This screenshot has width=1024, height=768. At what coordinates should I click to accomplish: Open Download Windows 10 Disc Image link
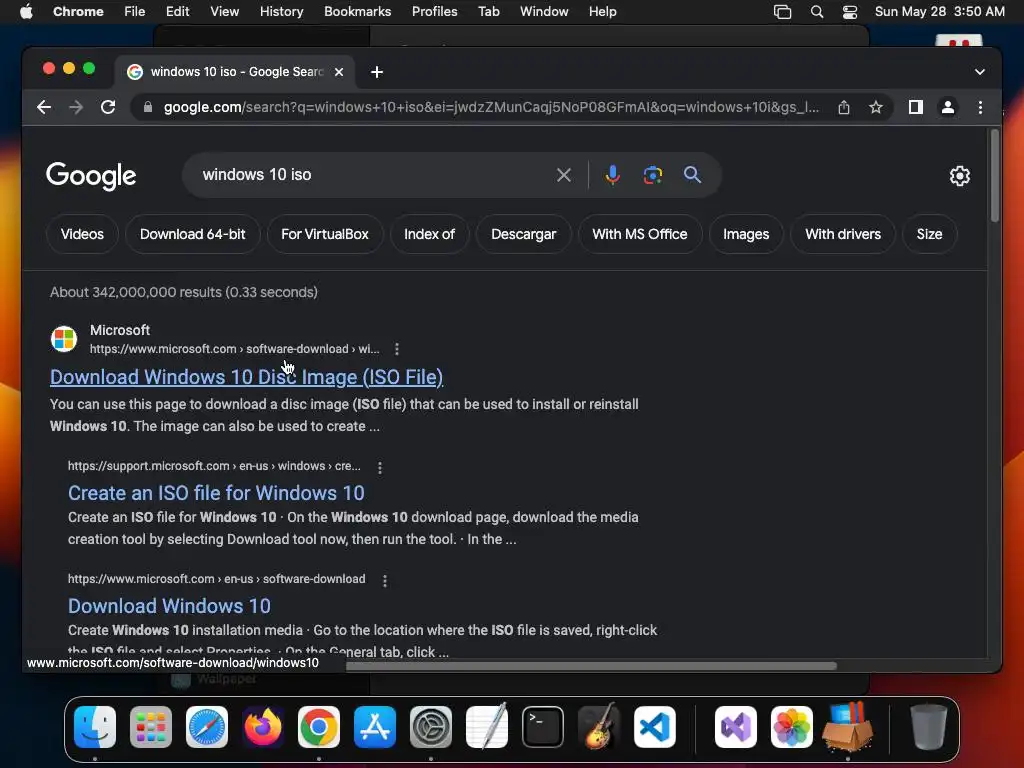coord(247,377)
